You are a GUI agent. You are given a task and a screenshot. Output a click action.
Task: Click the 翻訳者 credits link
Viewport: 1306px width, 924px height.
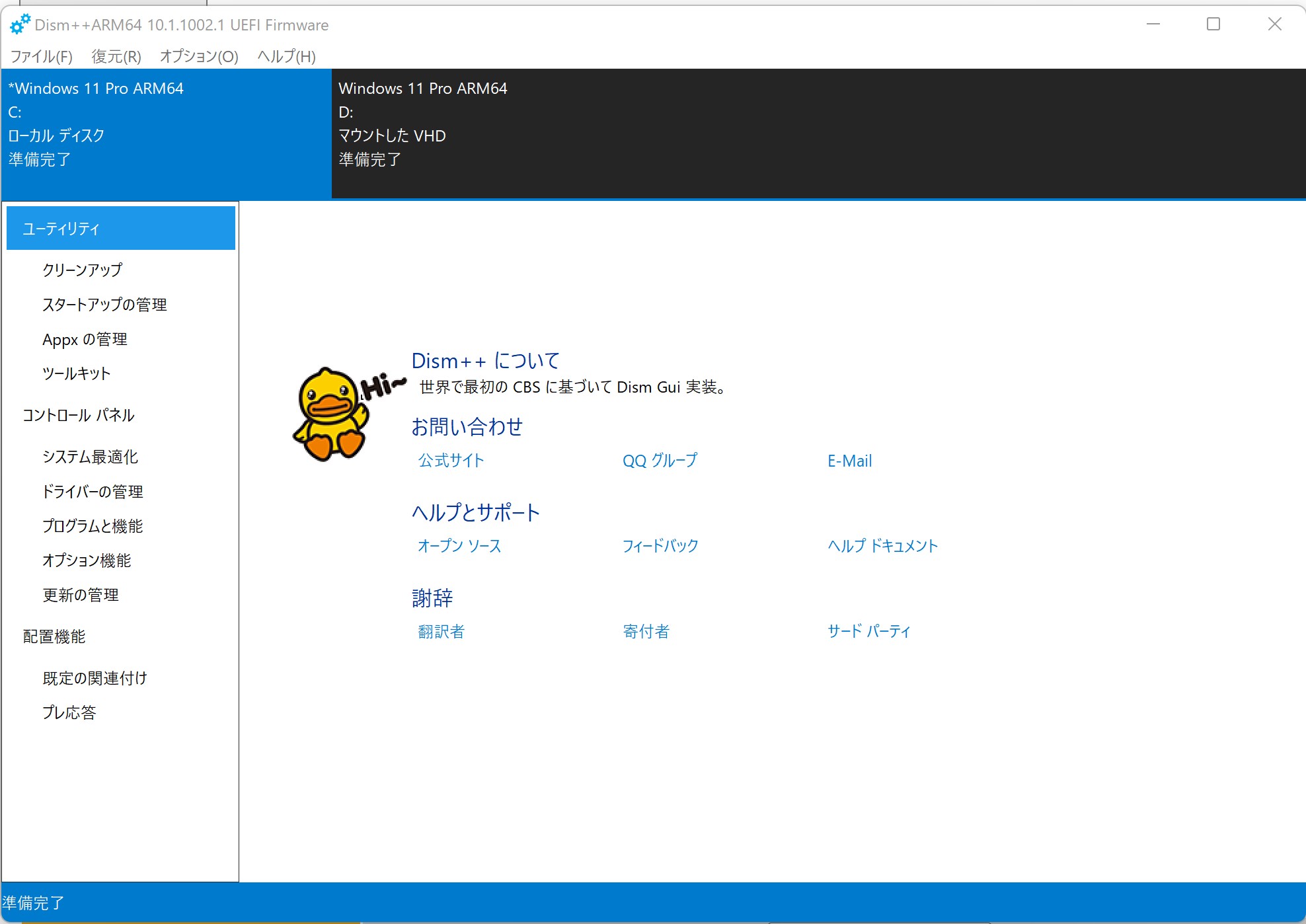(x=441, y=631)
